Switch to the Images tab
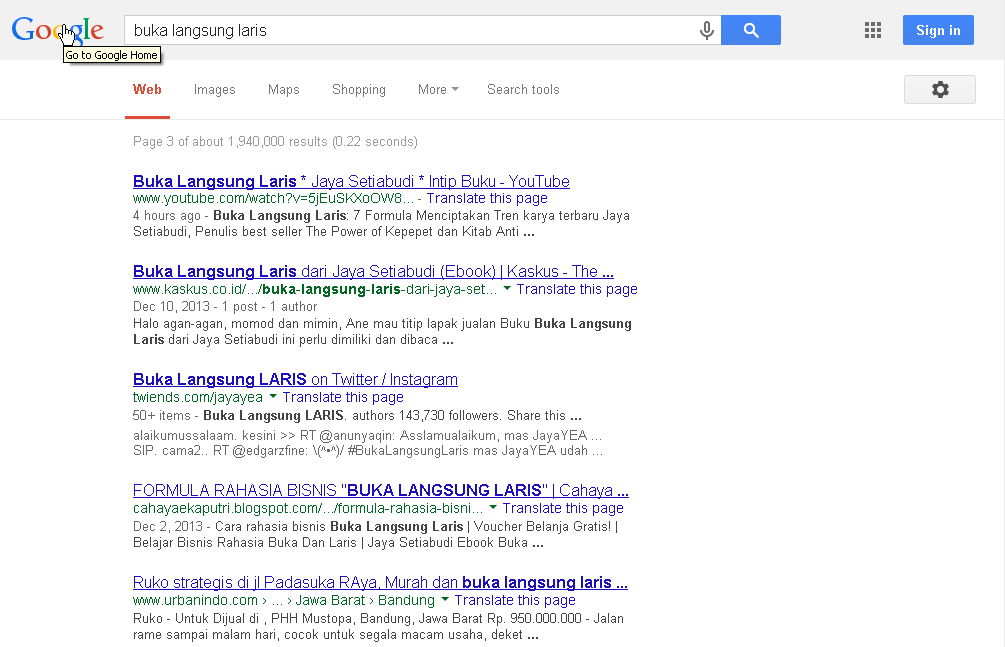1005x647 pixels. (x=215, y=90)
